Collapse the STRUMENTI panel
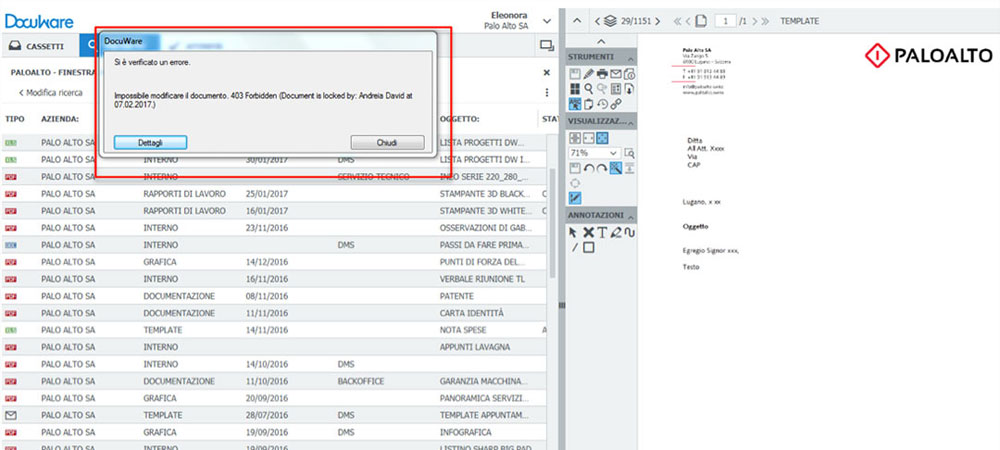Image resolution: width=1000 pixels, height=450 pixels. click(x=630, y=59)
